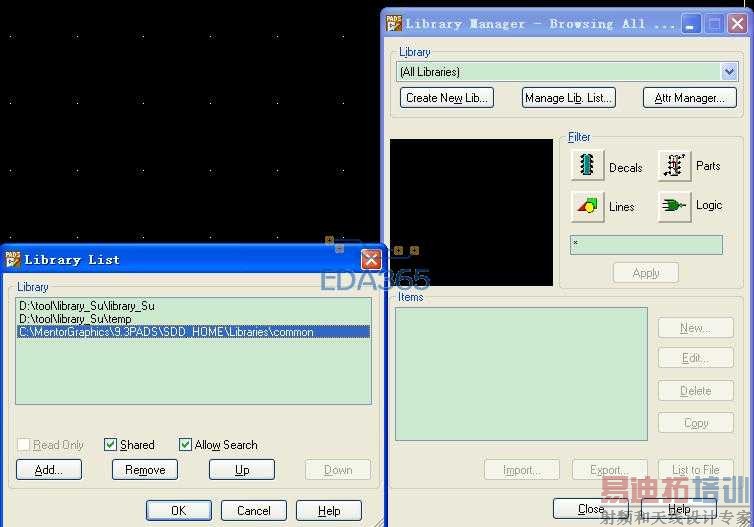The width and height of the screenshot is (754, 527).
Task: Click the filter text field with asterisk
Action: pos(646,245)
